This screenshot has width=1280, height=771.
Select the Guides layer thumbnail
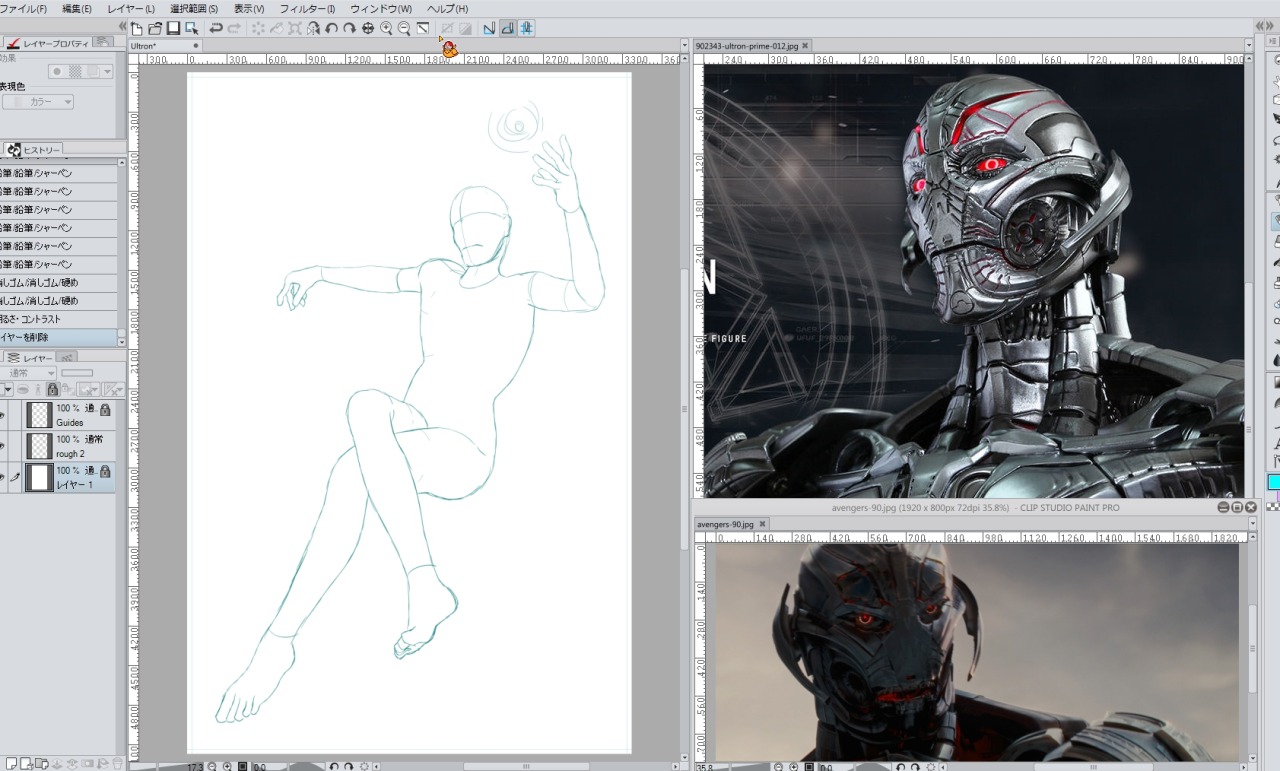pos(39,415)
